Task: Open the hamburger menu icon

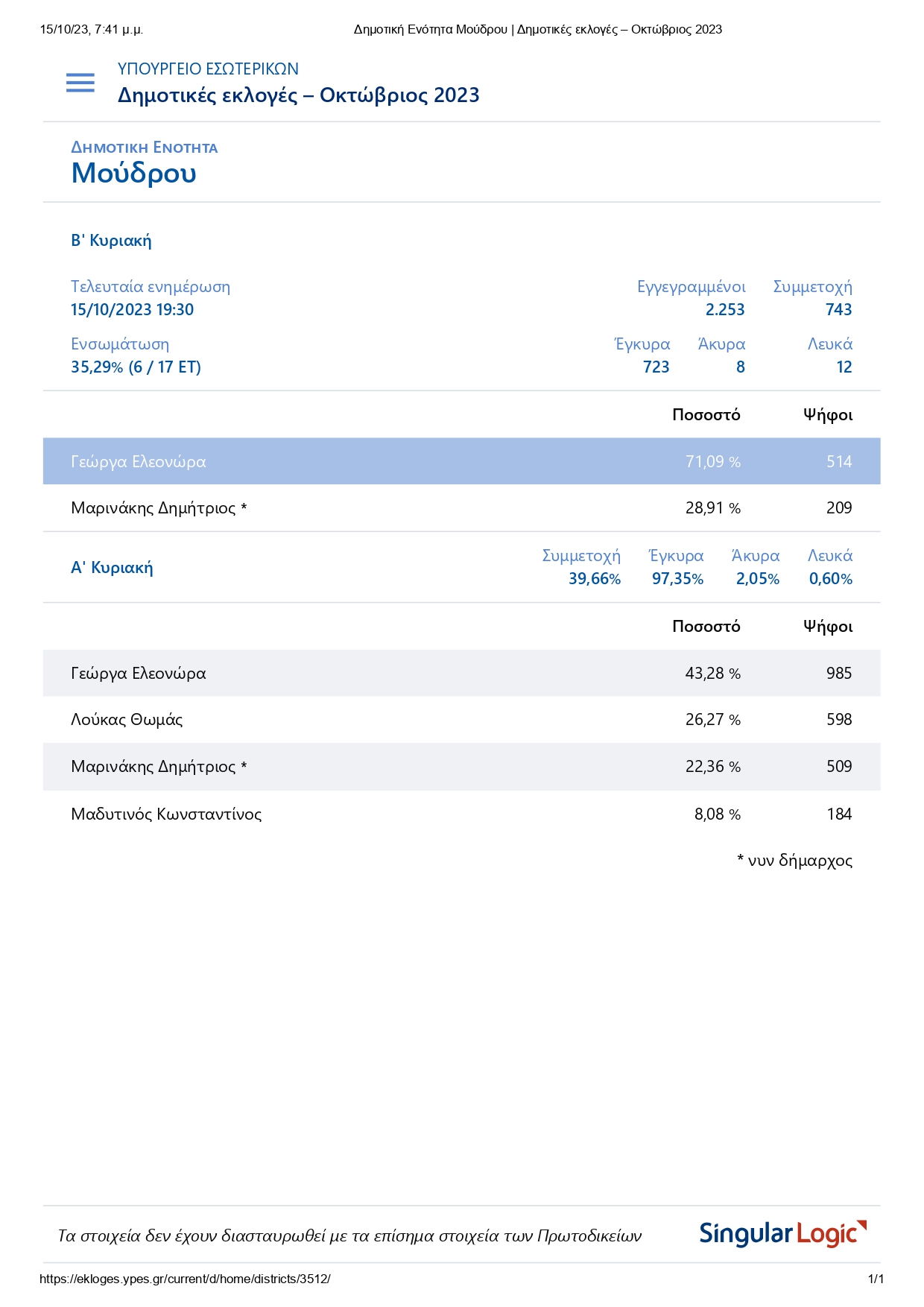Action: pyautogui.click(x=80, y=83)
